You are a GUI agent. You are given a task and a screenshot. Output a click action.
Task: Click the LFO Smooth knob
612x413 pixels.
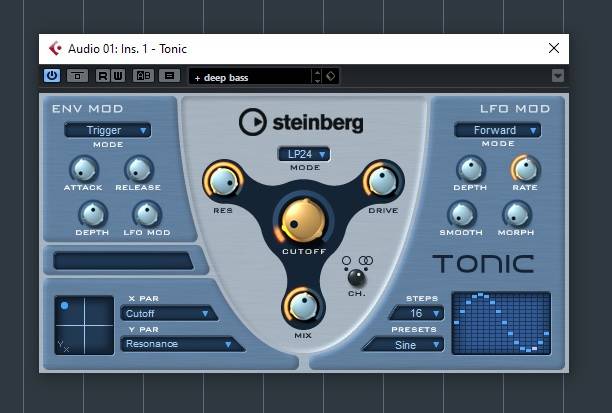point(462,214)
